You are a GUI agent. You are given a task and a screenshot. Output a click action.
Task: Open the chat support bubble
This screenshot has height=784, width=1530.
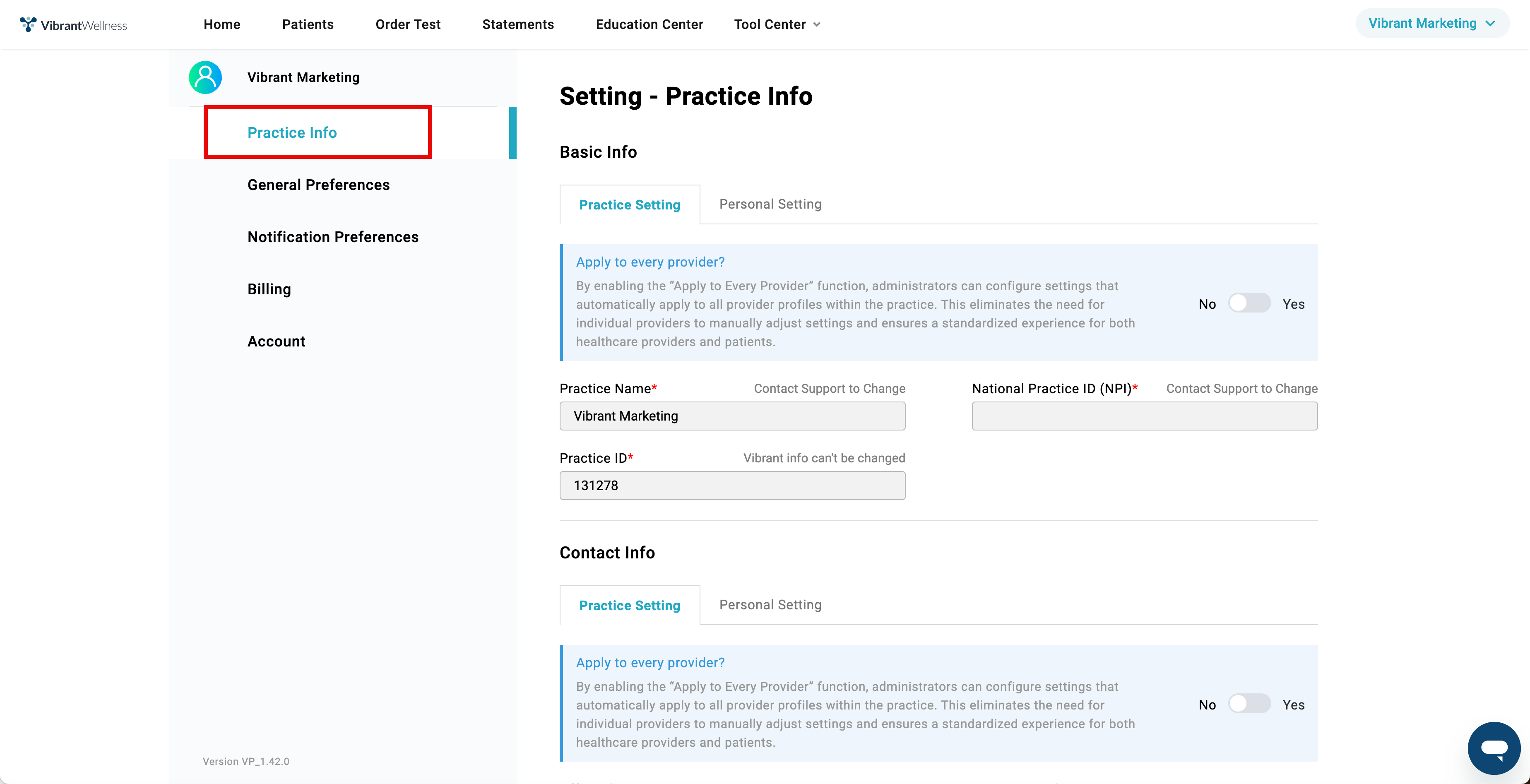click(x=1494, y=748)
